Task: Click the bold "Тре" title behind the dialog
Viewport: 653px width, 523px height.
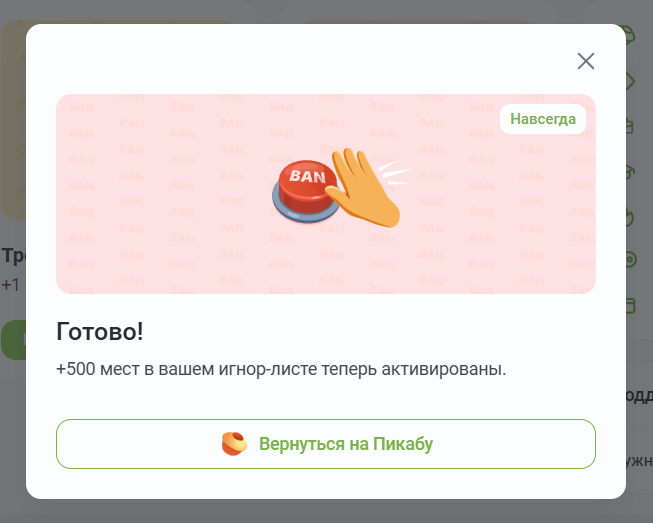Action: click(x=12, y=256)
